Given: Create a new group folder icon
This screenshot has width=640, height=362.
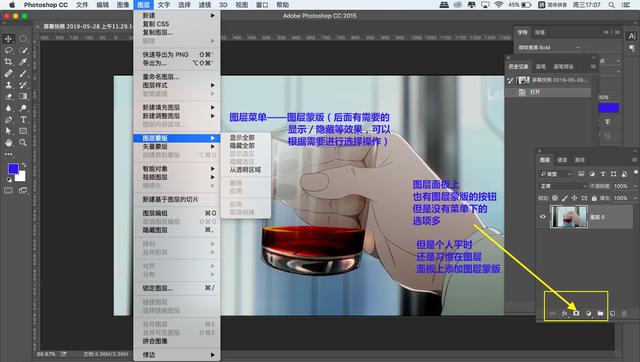Looking at the screenshot, I should coord(600,313).
